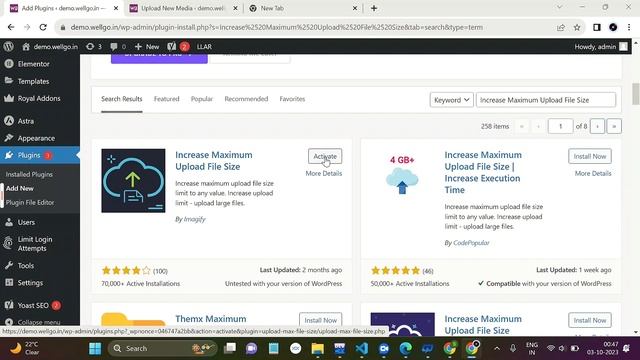
Task: Open the demo.wellgo.in site home link
Action: click(50, 47)
